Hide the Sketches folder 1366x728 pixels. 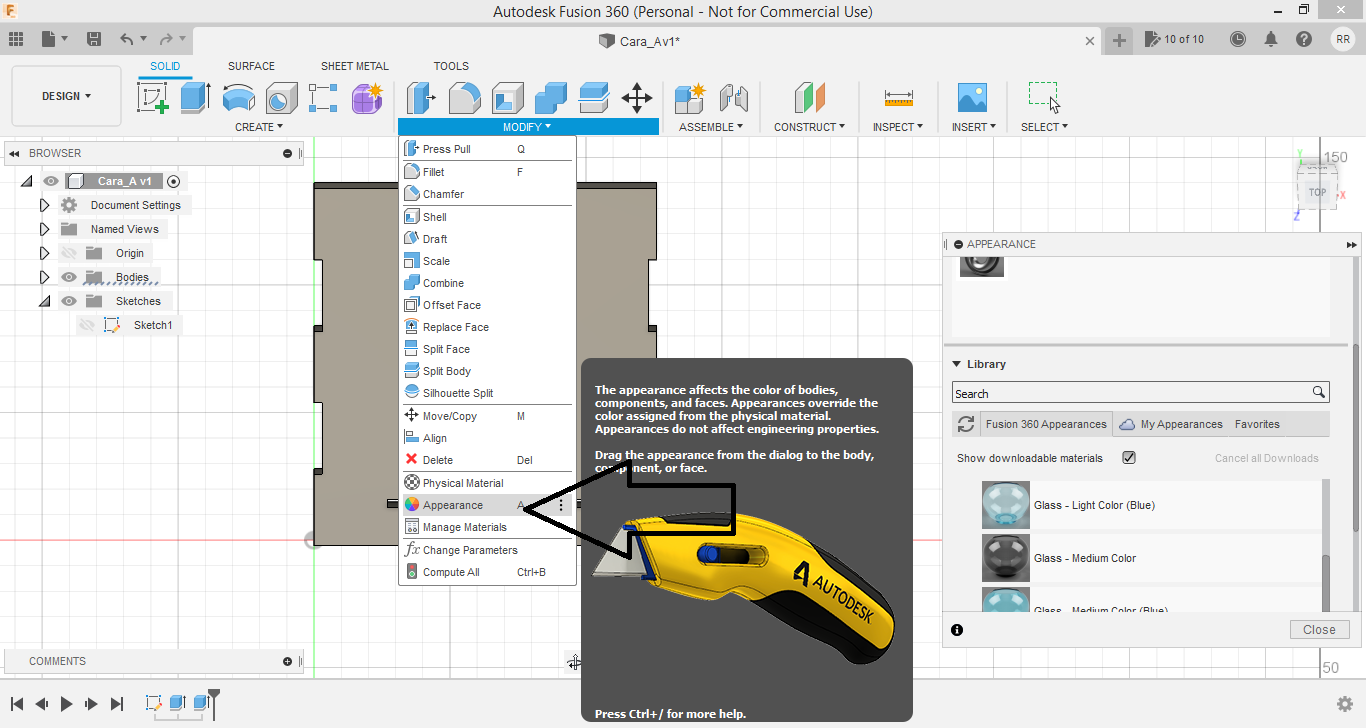coord(69,301)
